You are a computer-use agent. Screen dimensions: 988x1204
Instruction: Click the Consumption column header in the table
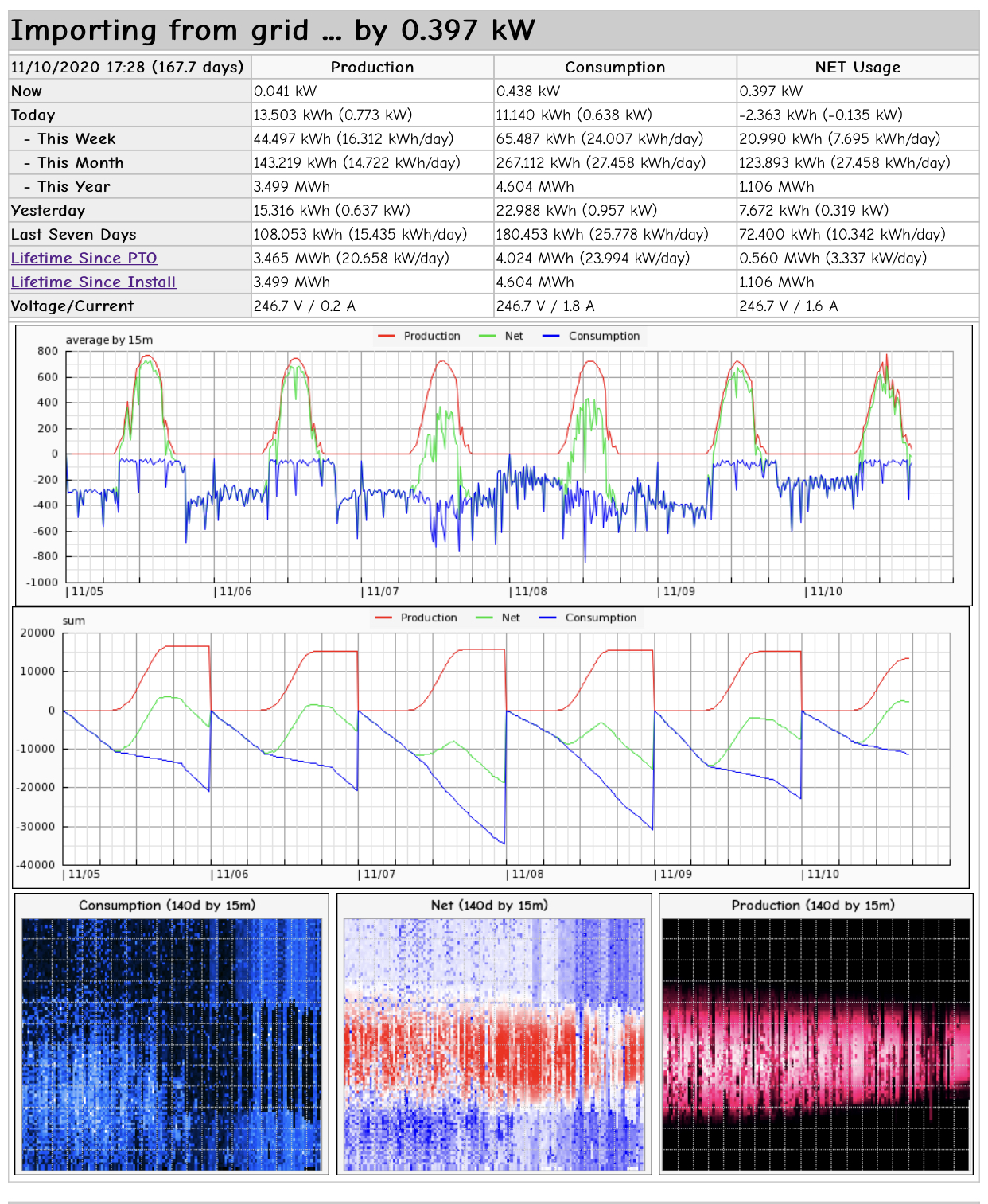pyautogui.click(x=615, y=68)
